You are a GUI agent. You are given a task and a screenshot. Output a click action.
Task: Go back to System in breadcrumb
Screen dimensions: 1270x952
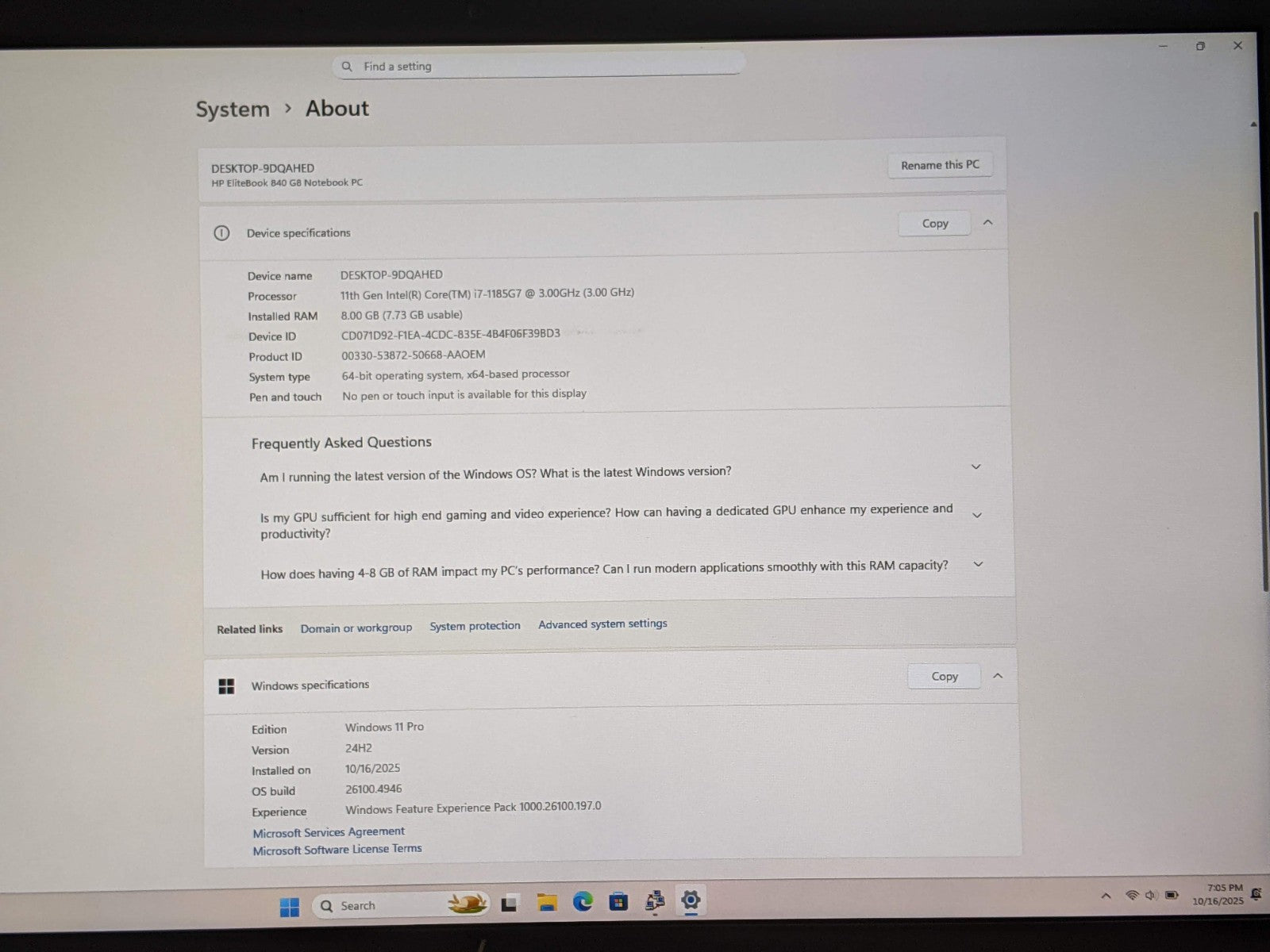coord(233,109)
